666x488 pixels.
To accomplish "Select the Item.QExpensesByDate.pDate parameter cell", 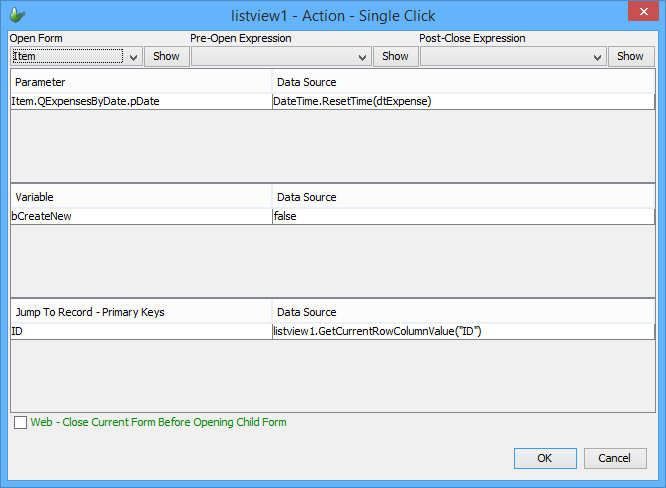I will (x=140, y=101).
